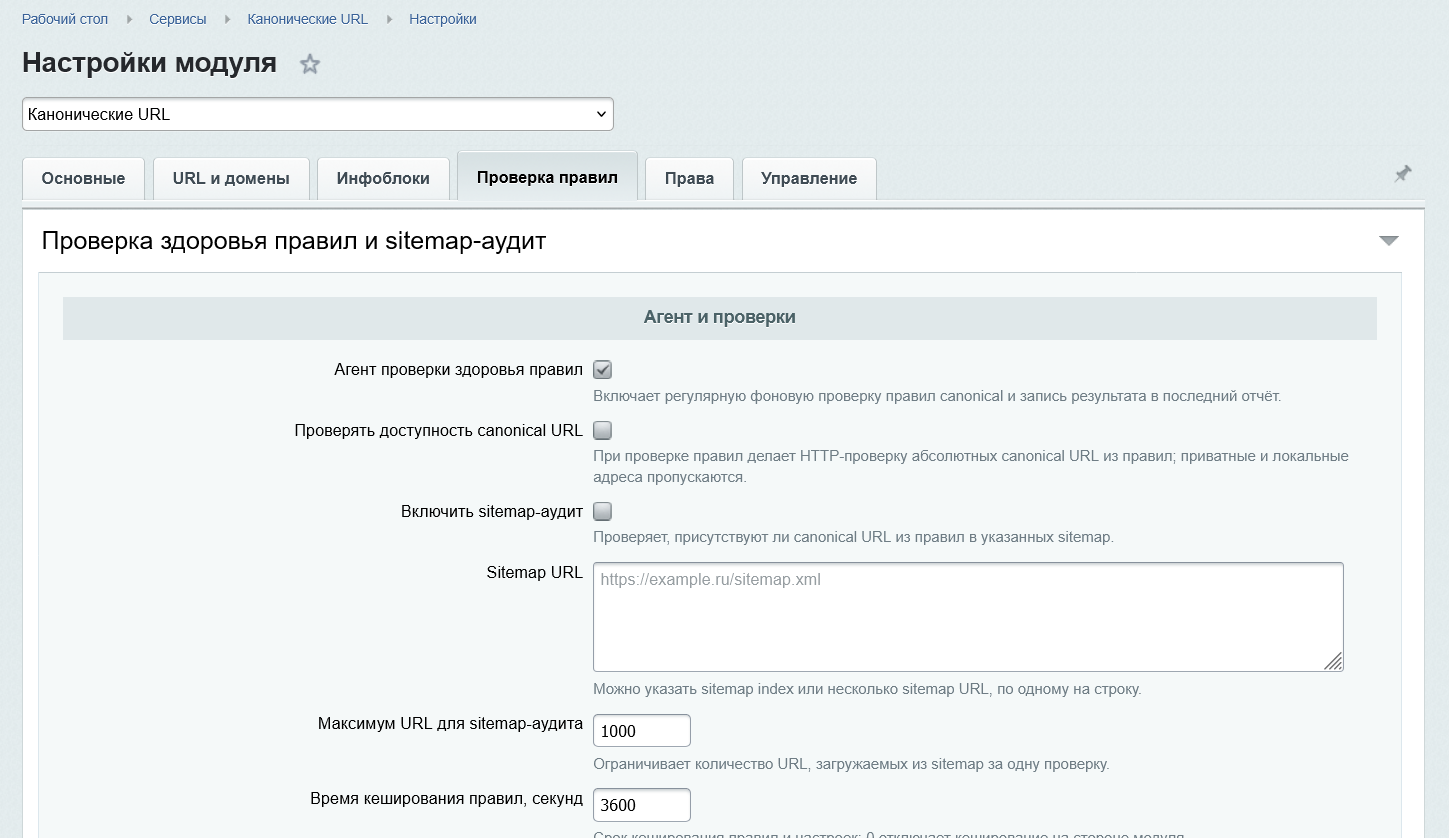
Task: Click the pin icon beside the tabs
Action: (x=1403, y=174)
